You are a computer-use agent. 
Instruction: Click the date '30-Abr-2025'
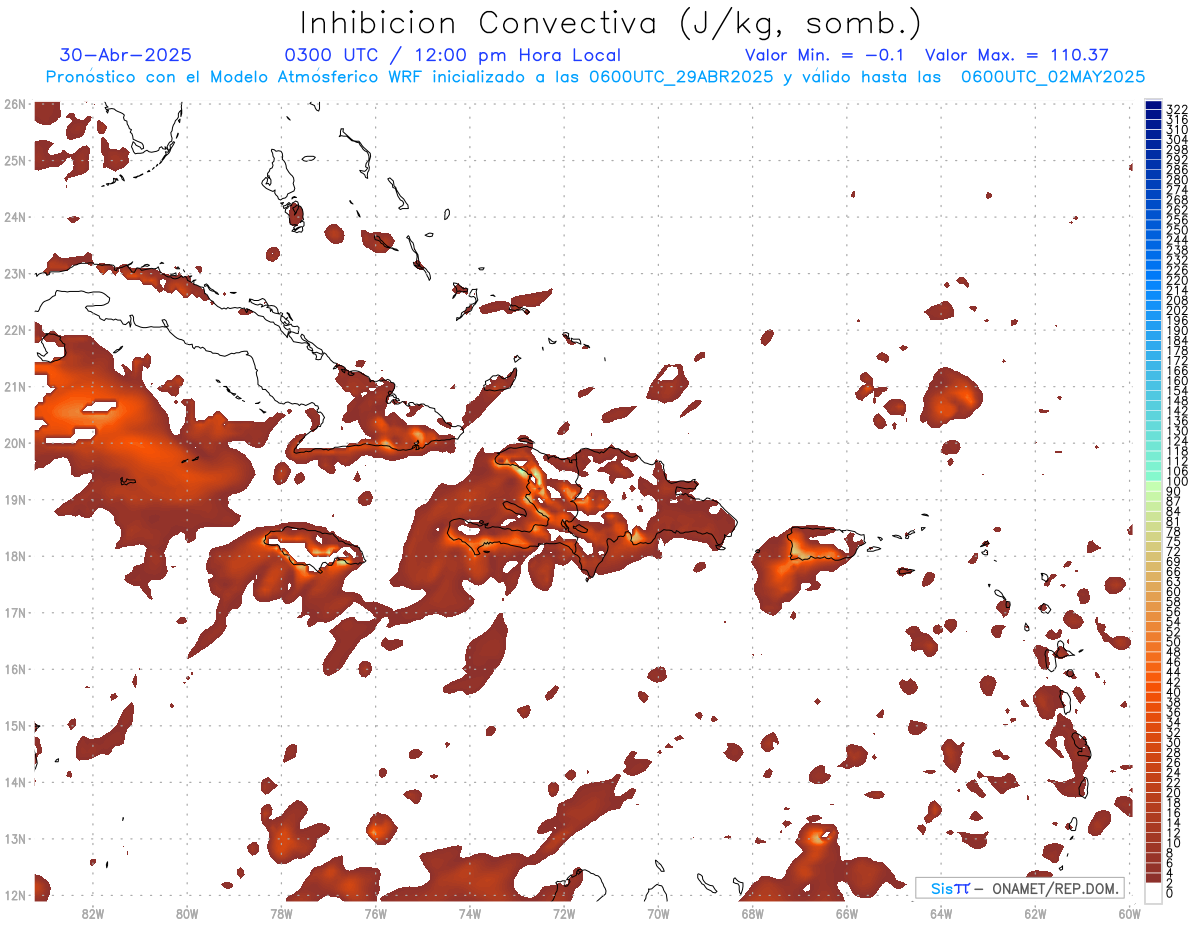[x=125, y=55]
